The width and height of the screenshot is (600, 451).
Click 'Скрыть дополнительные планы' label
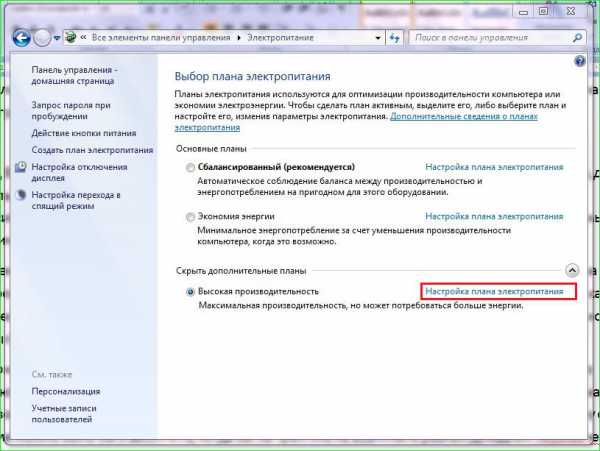pos(241,271)
